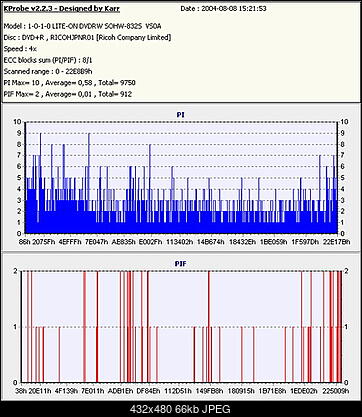Click the 'PI' chart title
This screenshot has height=417, width=362.
coord(181,115)
